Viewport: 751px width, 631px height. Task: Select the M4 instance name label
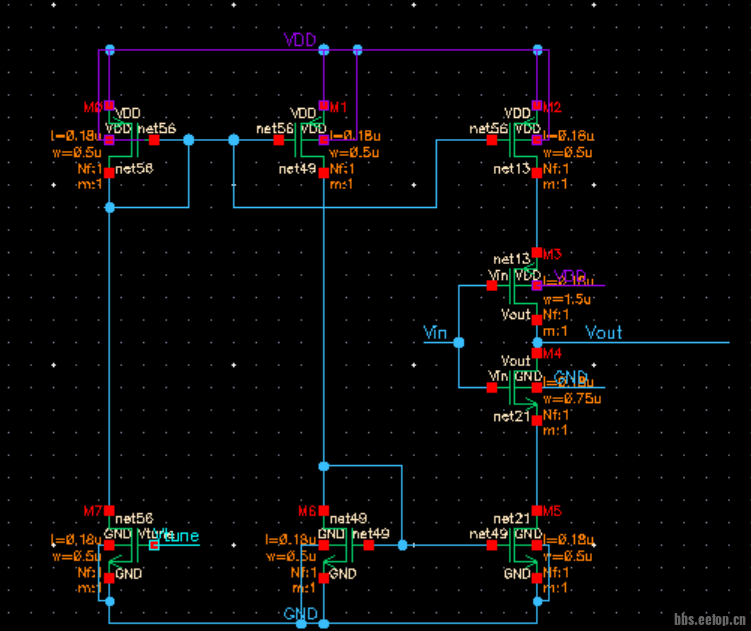(x=552, y=354)
